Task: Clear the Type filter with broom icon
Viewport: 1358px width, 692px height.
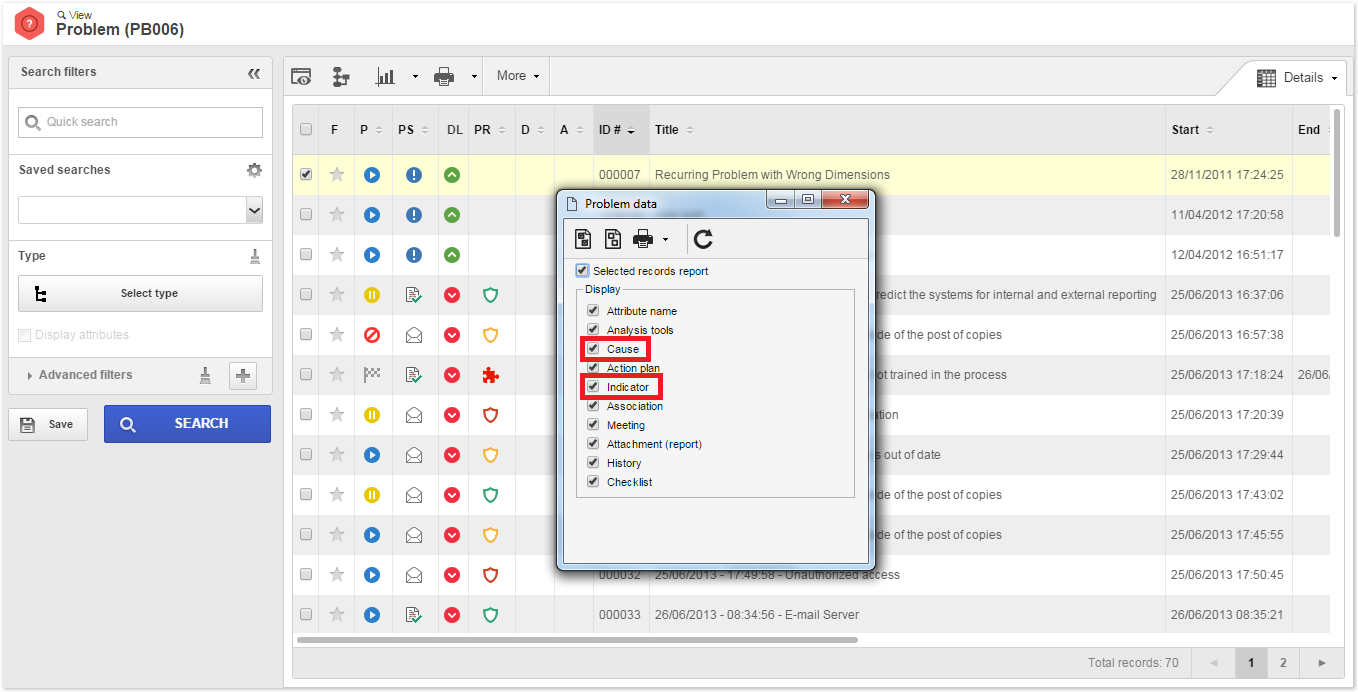Action: [x=255, y=256]
